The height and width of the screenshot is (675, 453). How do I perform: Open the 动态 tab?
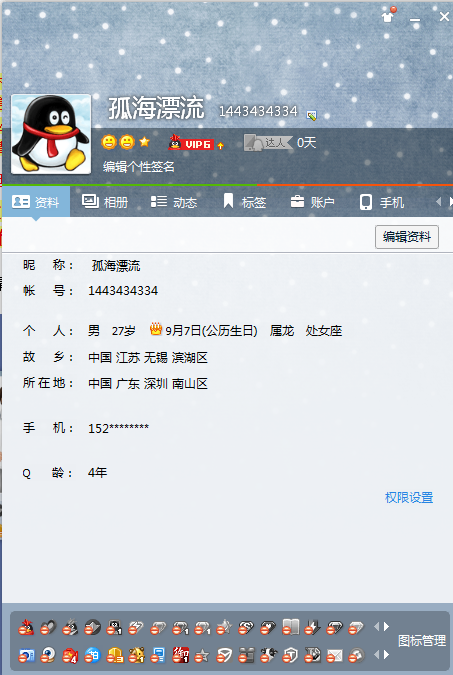(174, 201)
